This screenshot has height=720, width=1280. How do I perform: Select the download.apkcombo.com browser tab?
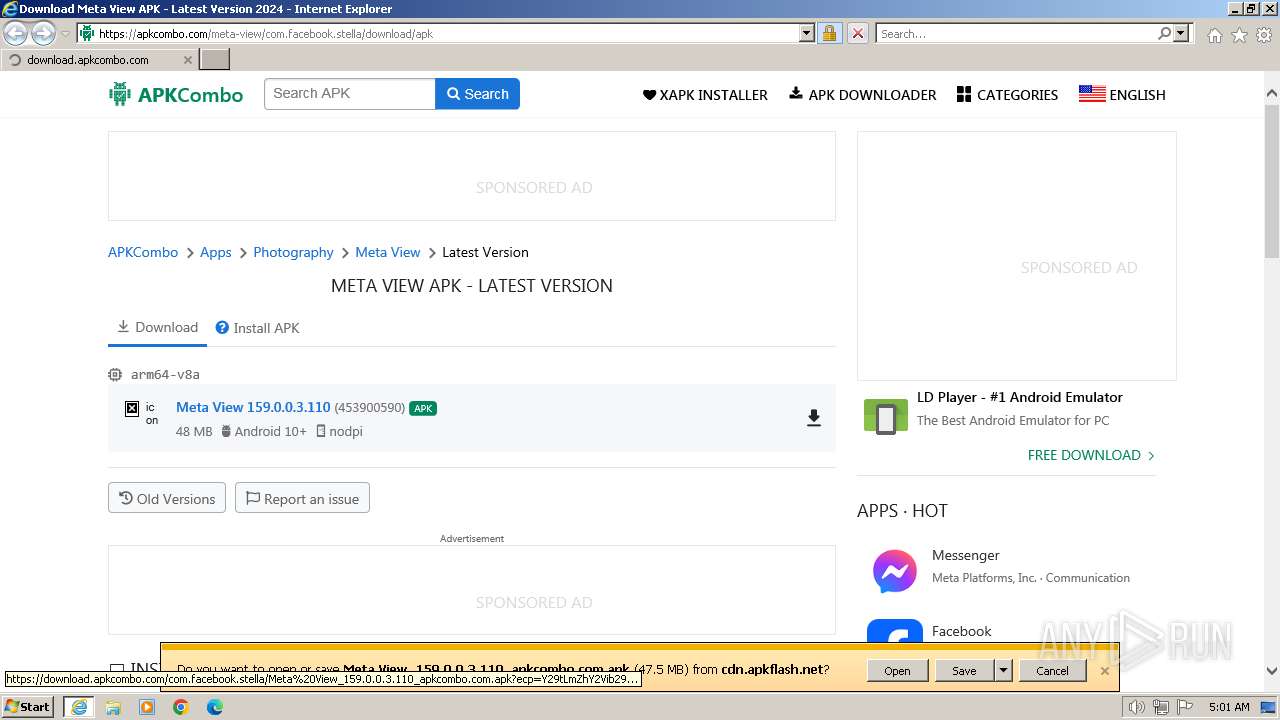point(97,60)
